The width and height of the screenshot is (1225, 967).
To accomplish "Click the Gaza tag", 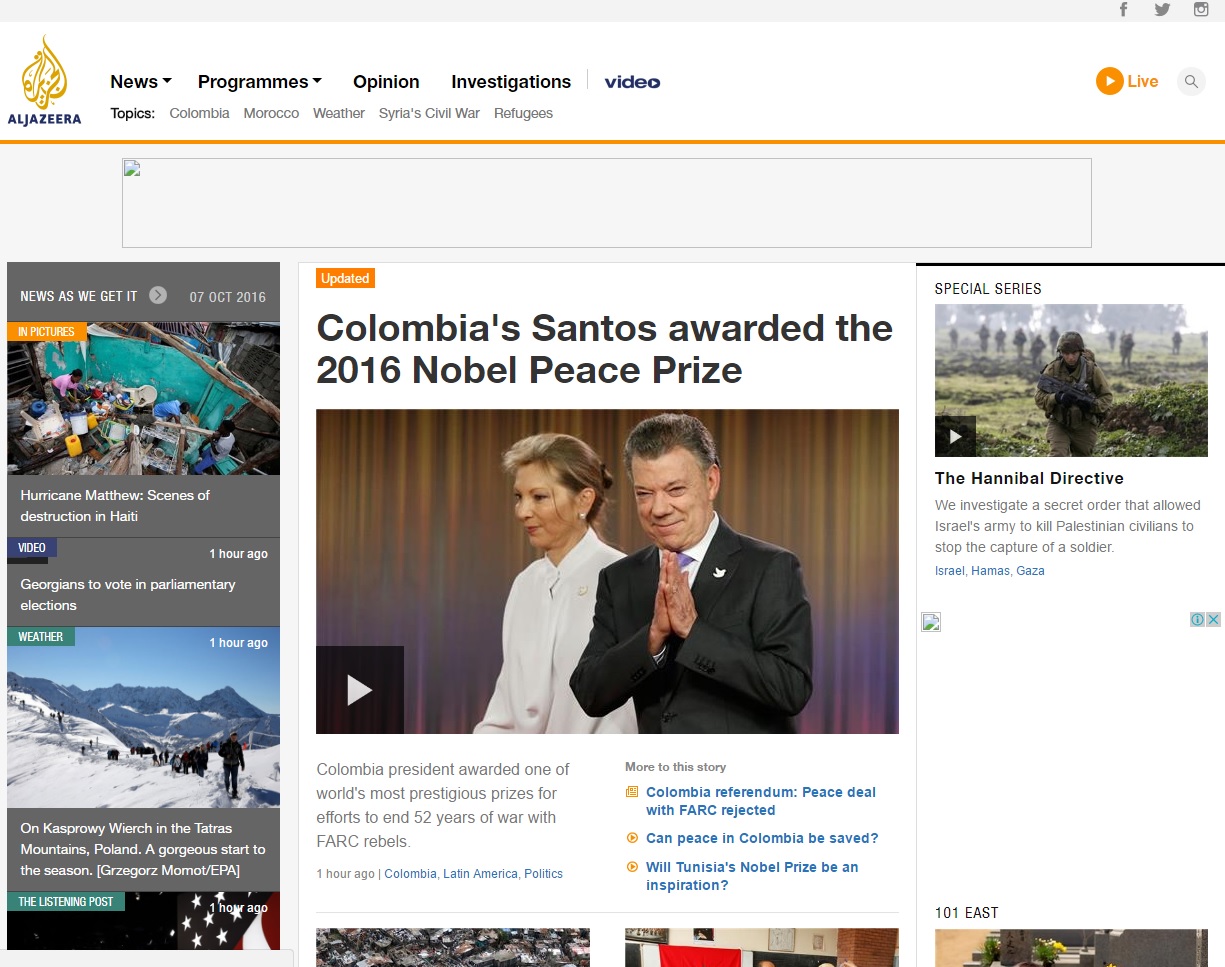I will coord(1030,571).
